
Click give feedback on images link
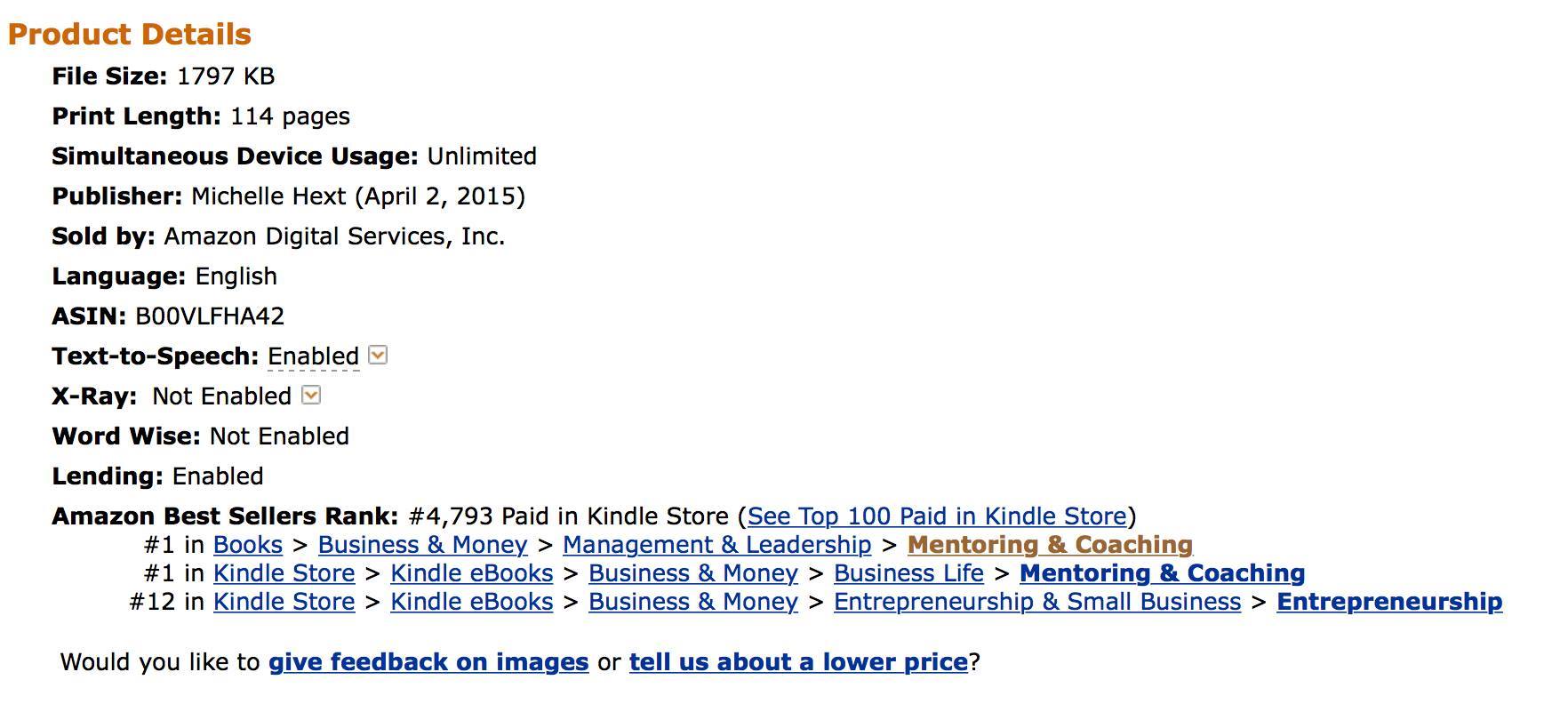click(x=428, y=662)
